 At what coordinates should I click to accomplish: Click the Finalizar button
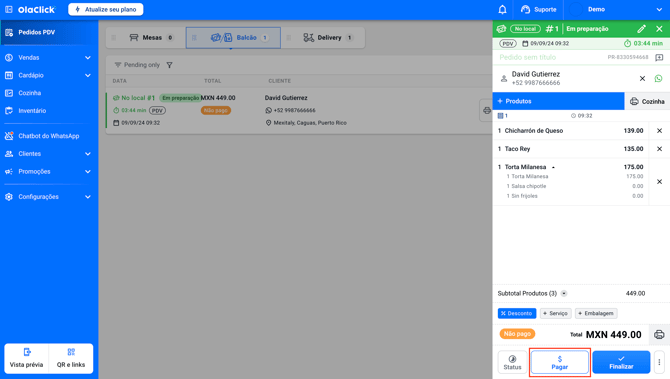621,362
